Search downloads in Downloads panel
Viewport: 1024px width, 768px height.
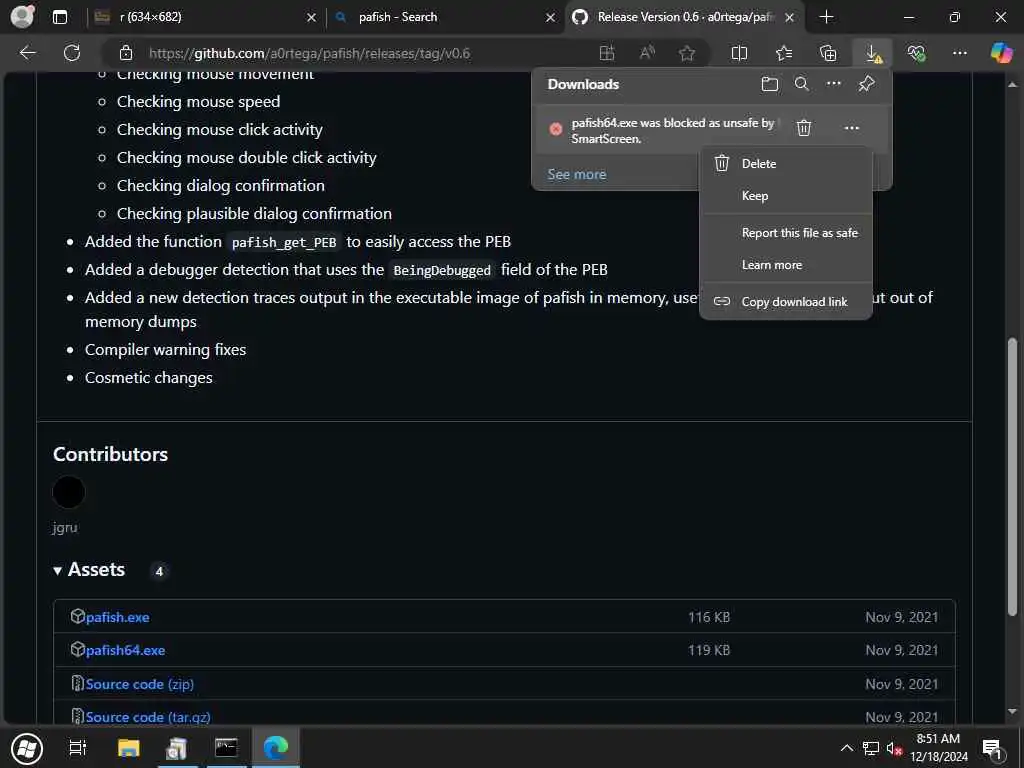(x=801, y=84)
